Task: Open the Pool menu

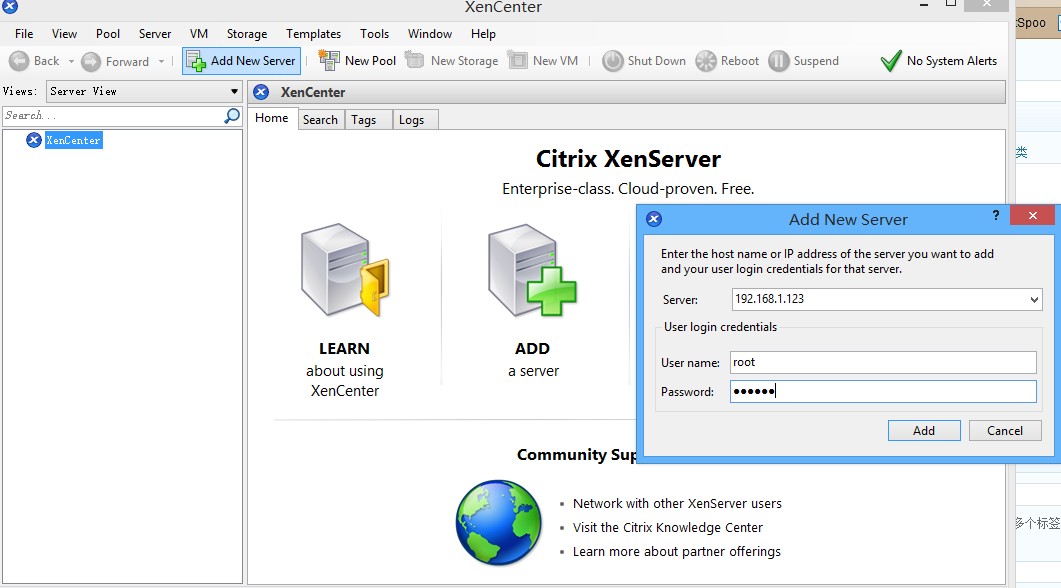Action: point(108,34)
